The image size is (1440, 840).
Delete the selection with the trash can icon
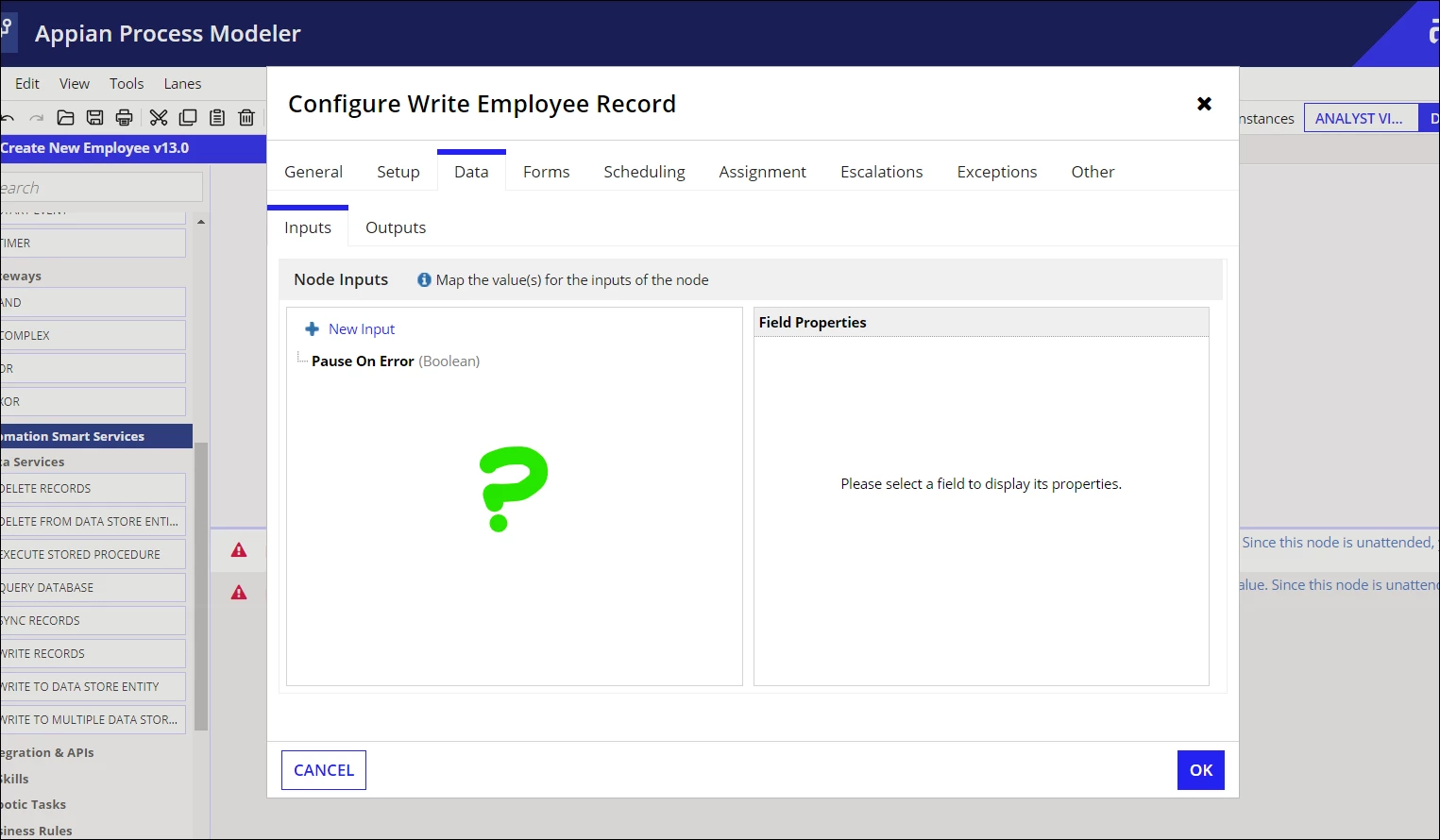tap(246, 118)
